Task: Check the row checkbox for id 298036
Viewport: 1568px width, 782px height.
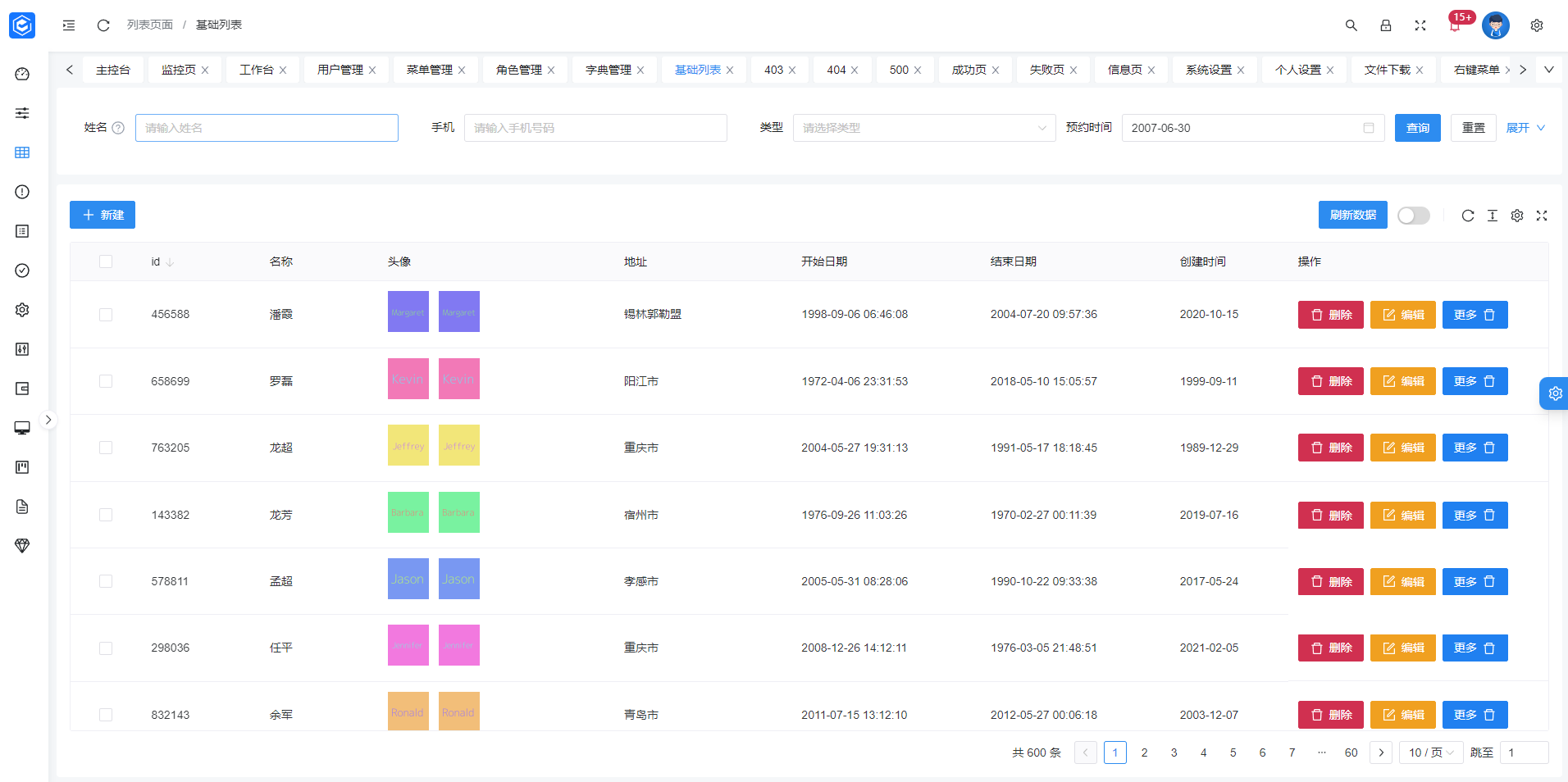Action: coord(106,648)
